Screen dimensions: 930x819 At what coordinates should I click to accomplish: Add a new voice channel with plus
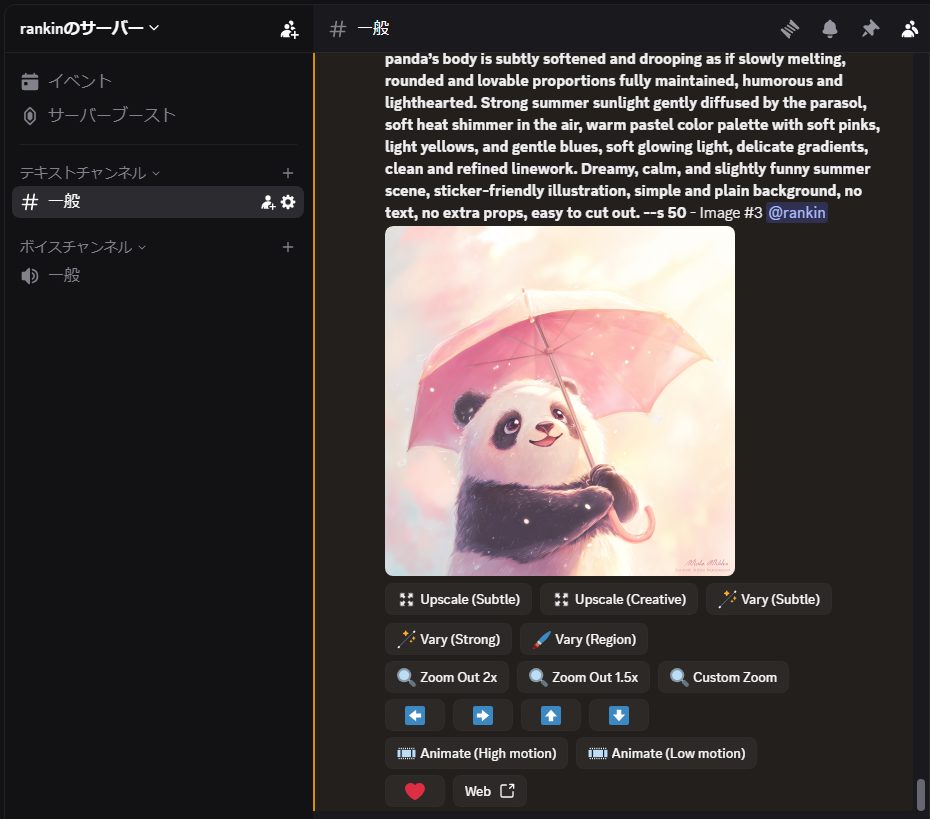pos(288,247)
